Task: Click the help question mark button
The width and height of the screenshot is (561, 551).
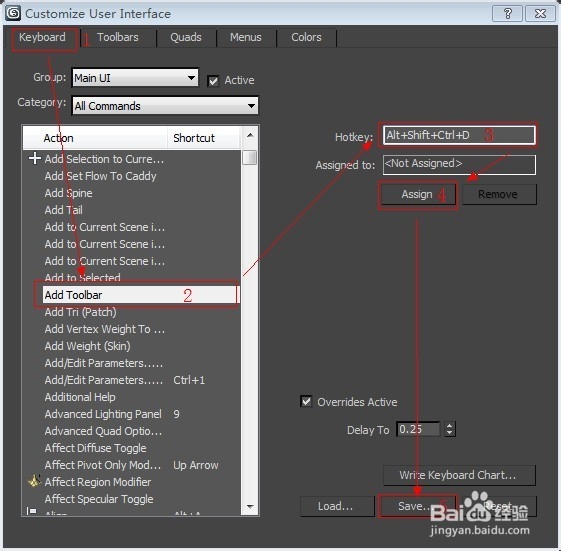Action: click(x=507, y=14)
